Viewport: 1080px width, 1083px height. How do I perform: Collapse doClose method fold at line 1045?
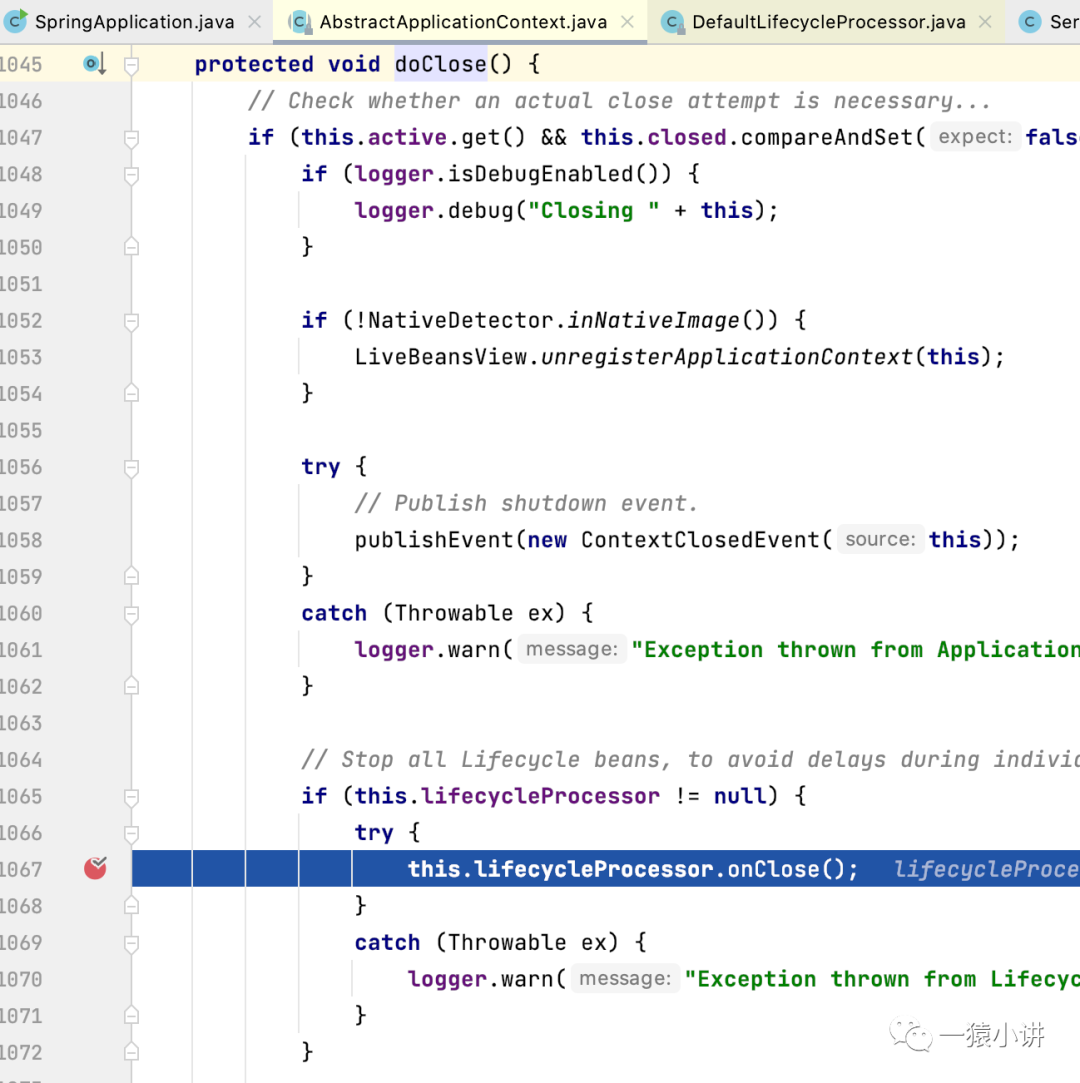pyautogui.click(x=131, y=65)
